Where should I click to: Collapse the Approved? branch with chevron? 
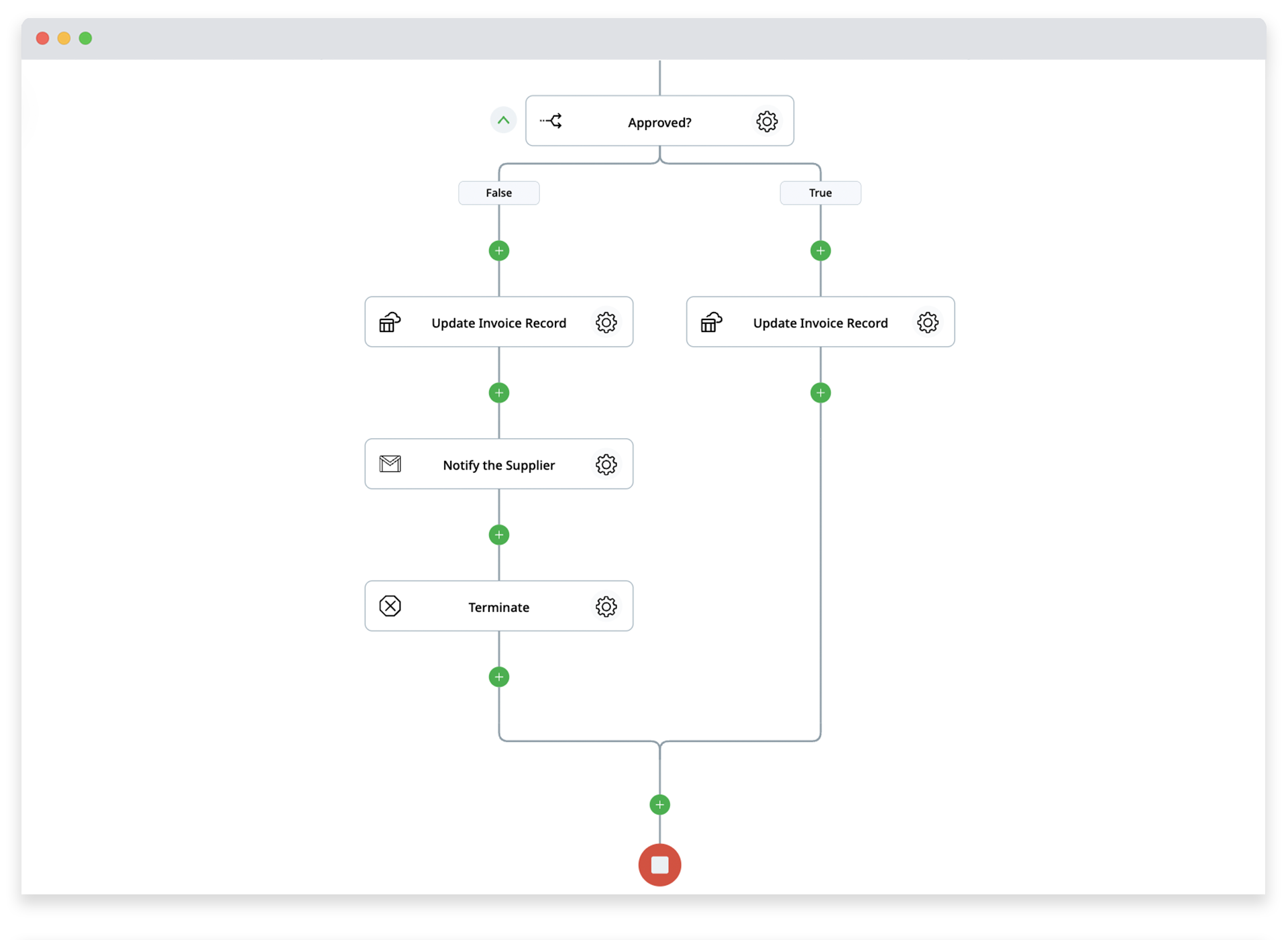tap(503, 121)
